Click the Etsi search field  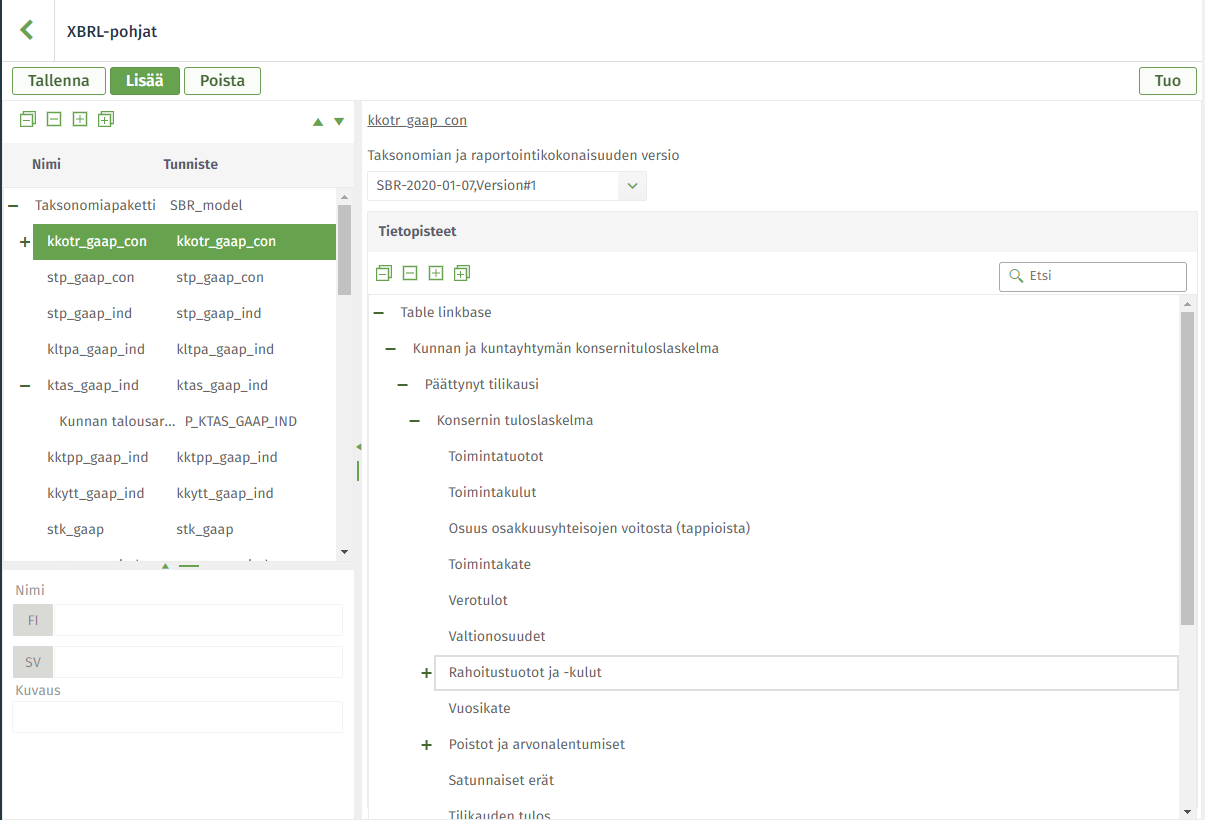tap(1093, 276)
